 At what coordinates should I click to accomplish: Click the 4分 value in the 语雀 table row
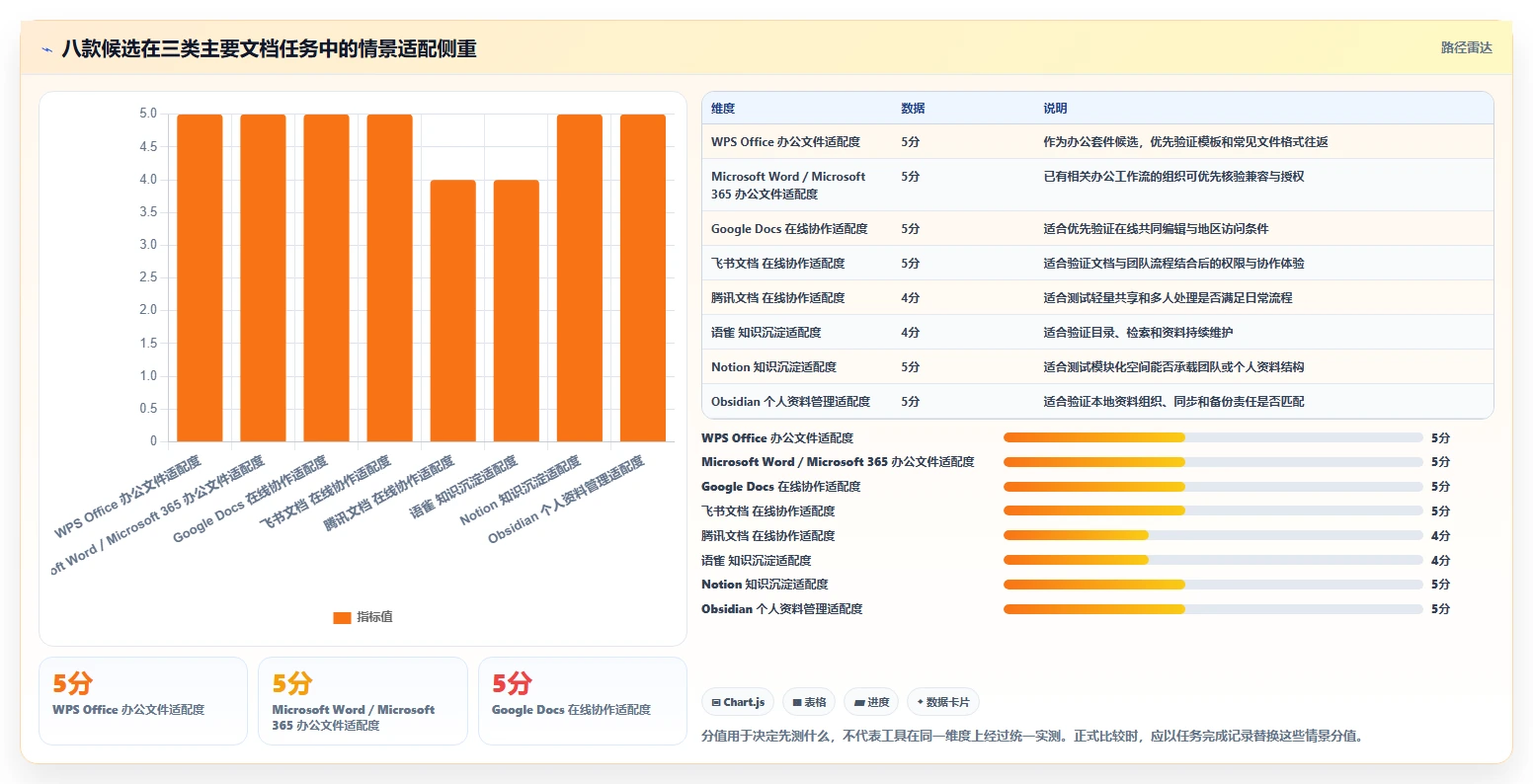910,333
